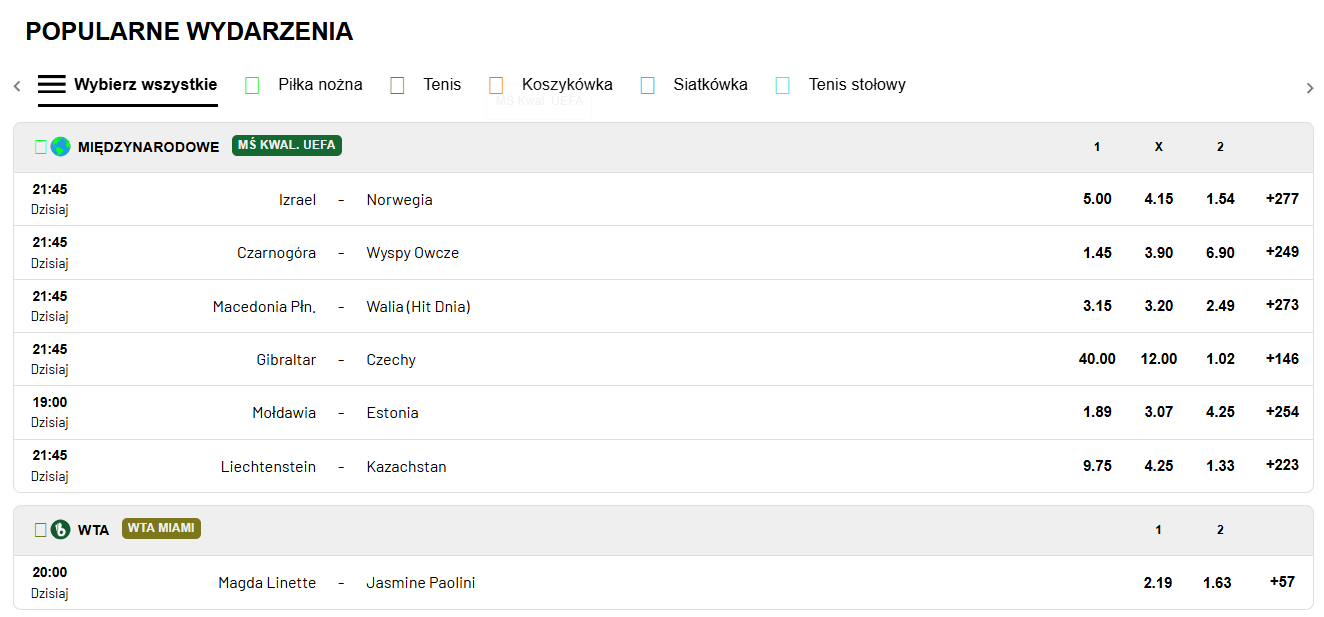Click the globe icon next to Międzynarodowe
Screen dimensions: 1324x617
(x=61, y=147)
